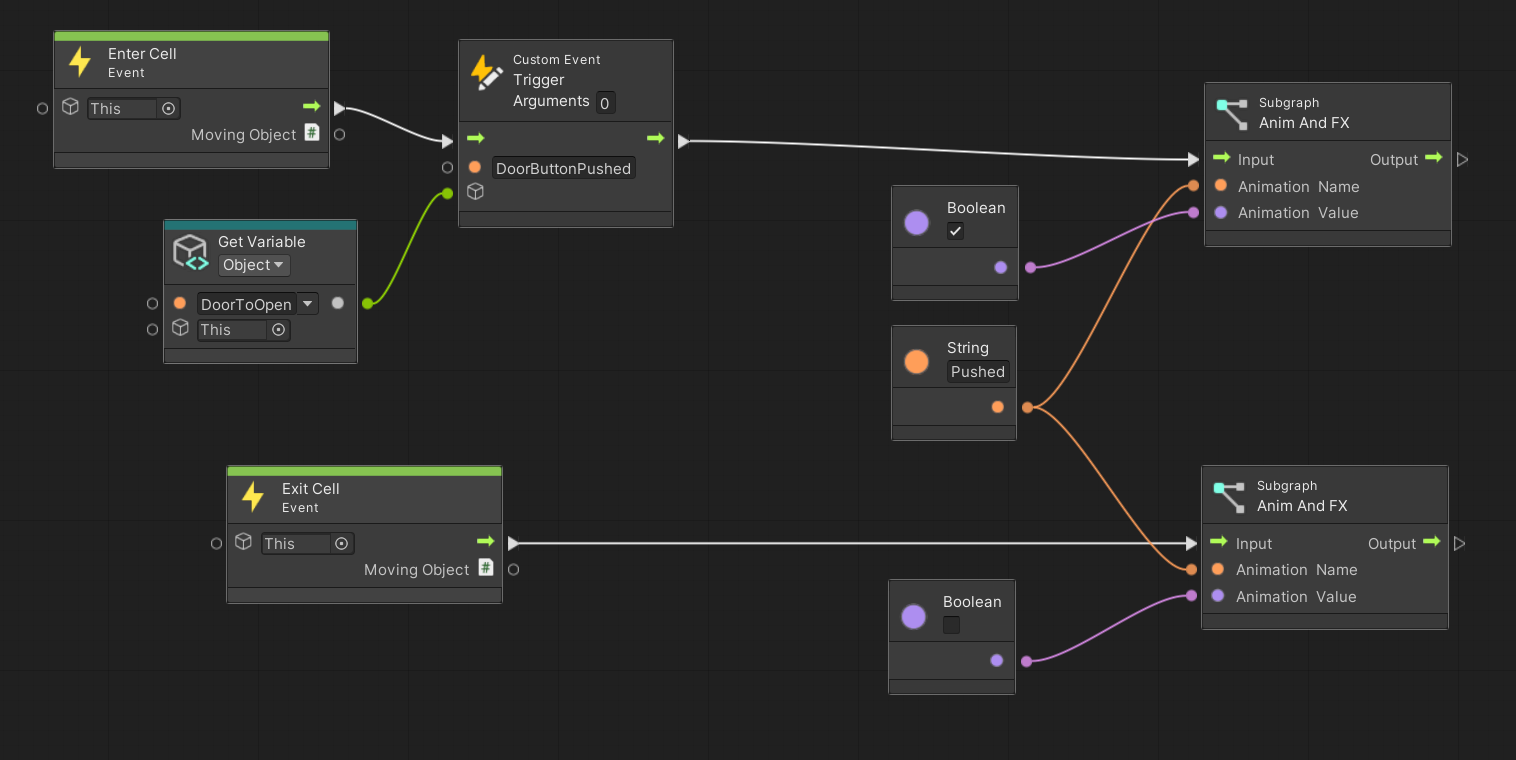Click the String node orange circle icon

pyautogui.click(x=916, y=361)
